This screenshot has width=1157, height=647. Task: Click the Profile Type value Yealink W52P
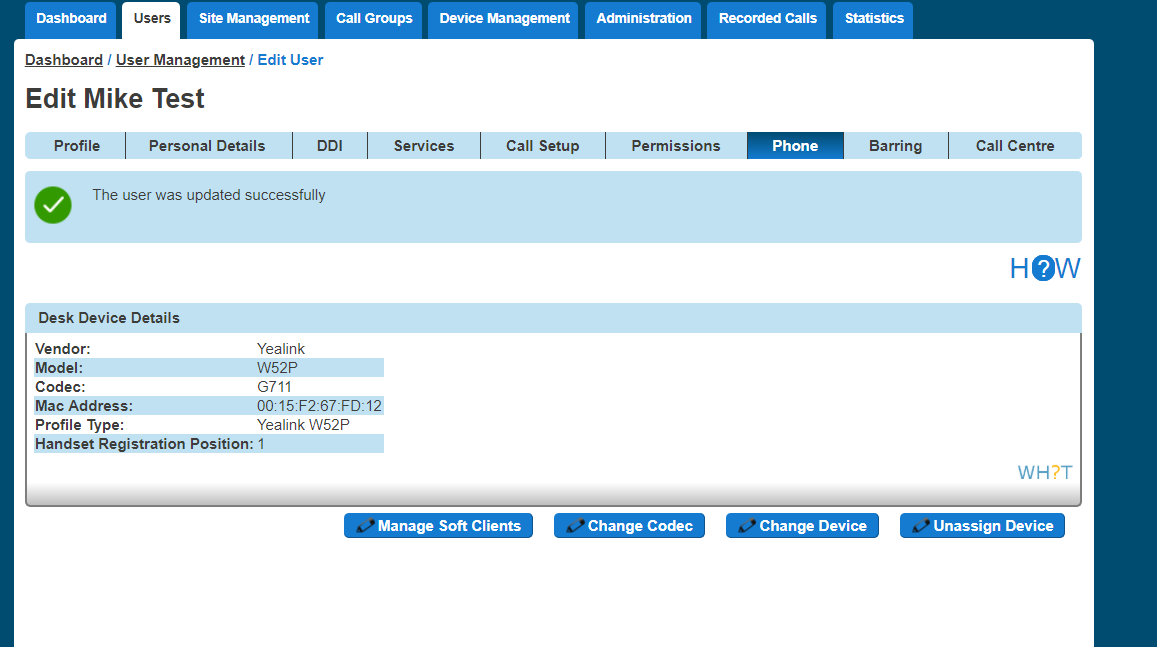click(x=303, y=425)
